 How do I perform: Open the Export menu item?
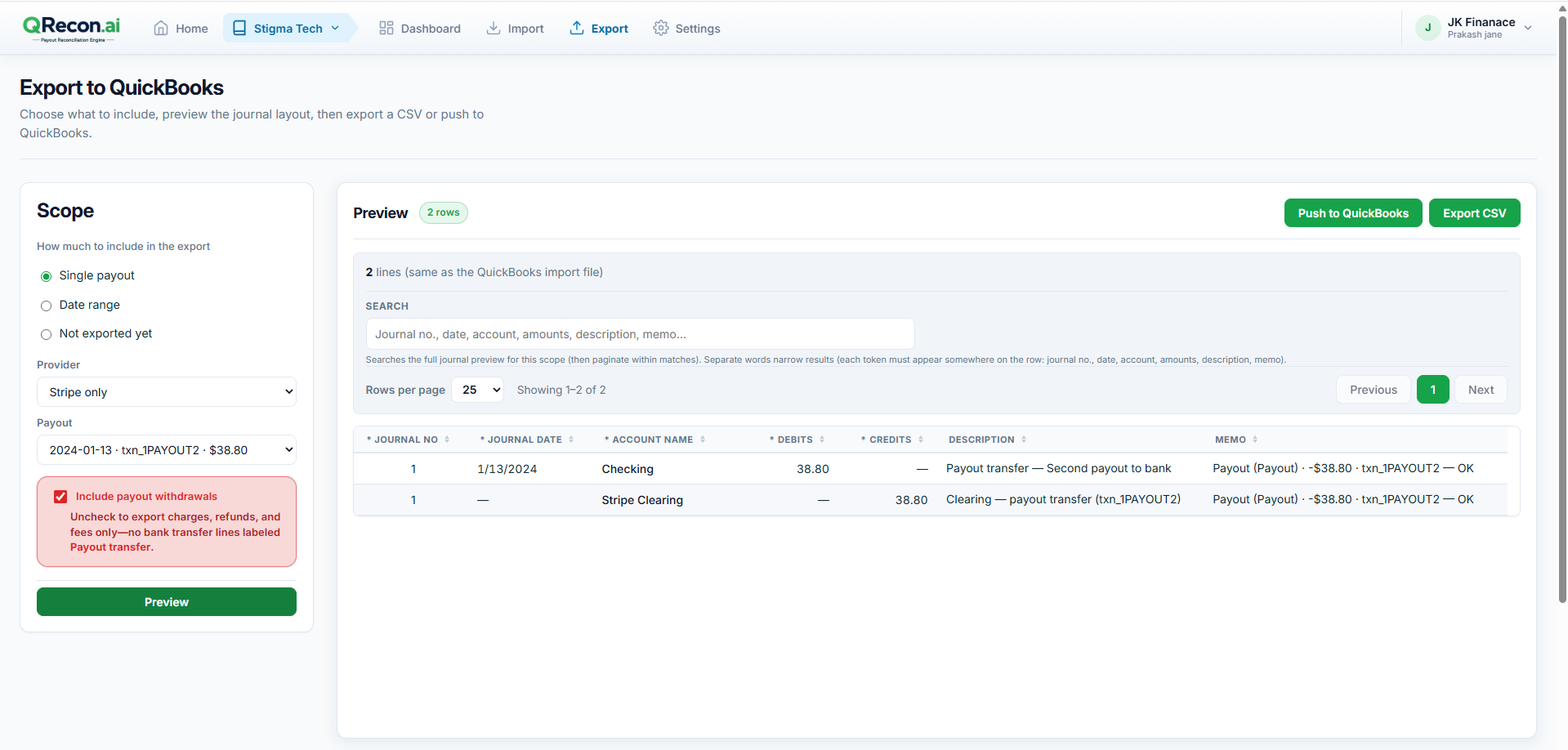599,29
